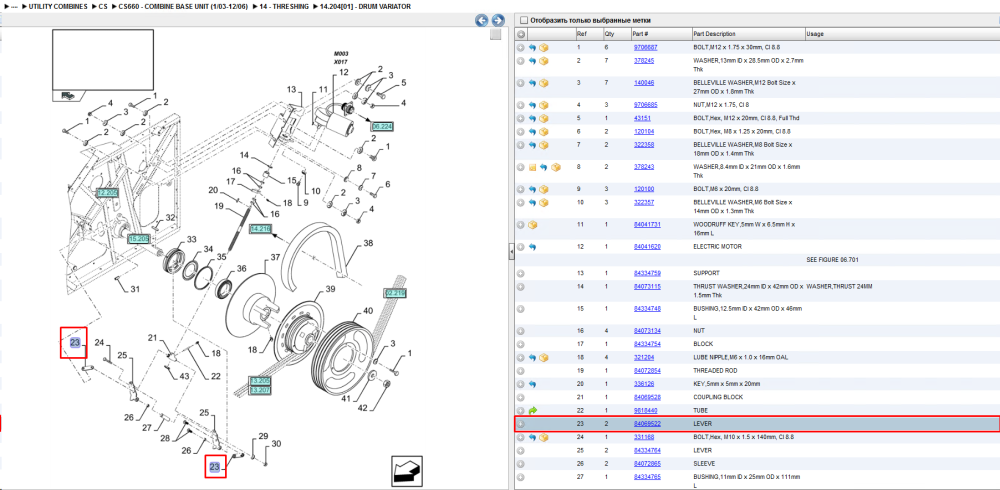Viewport: 1000px width, 490px height.
Task: Click the overview thumbnail box
Action: coord(103,60)
